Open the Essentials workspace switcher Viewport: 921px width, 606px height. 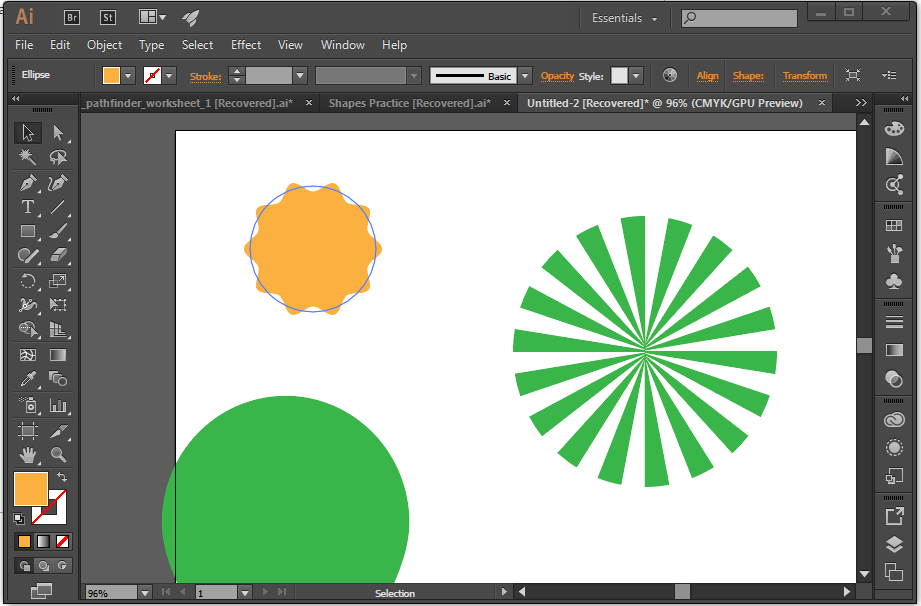pyautogui.click(x=624, y=18)
